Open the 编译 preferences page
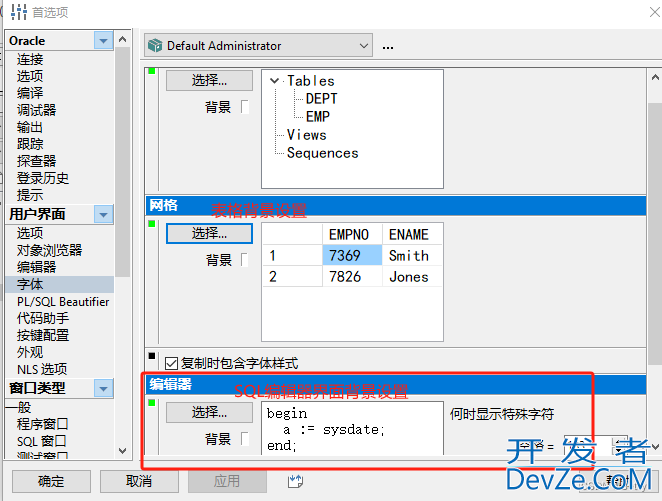This screenshot has height=501, width=662. tap(30, 93)
